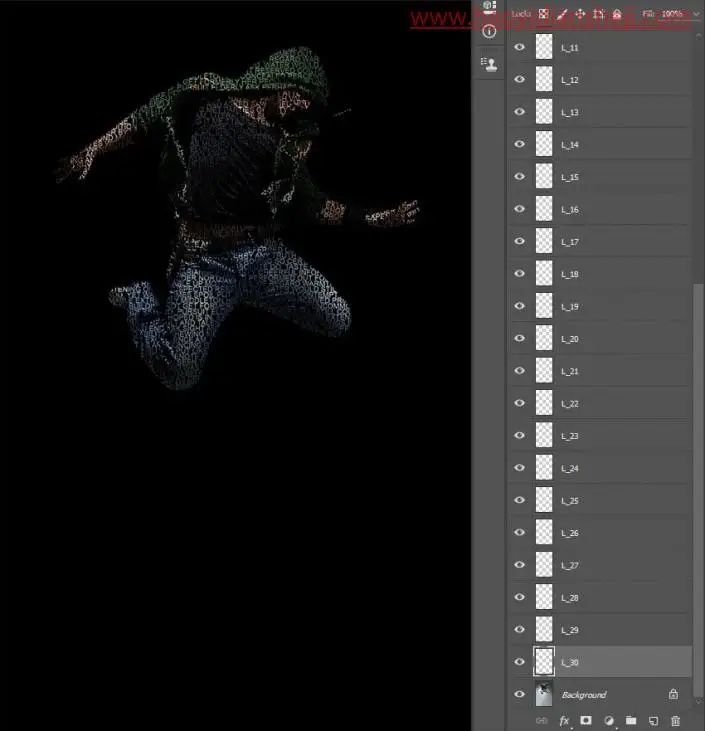Select layer named L_19
The width and height of the screenshot is (705, 731).
(x=570, y=307)
